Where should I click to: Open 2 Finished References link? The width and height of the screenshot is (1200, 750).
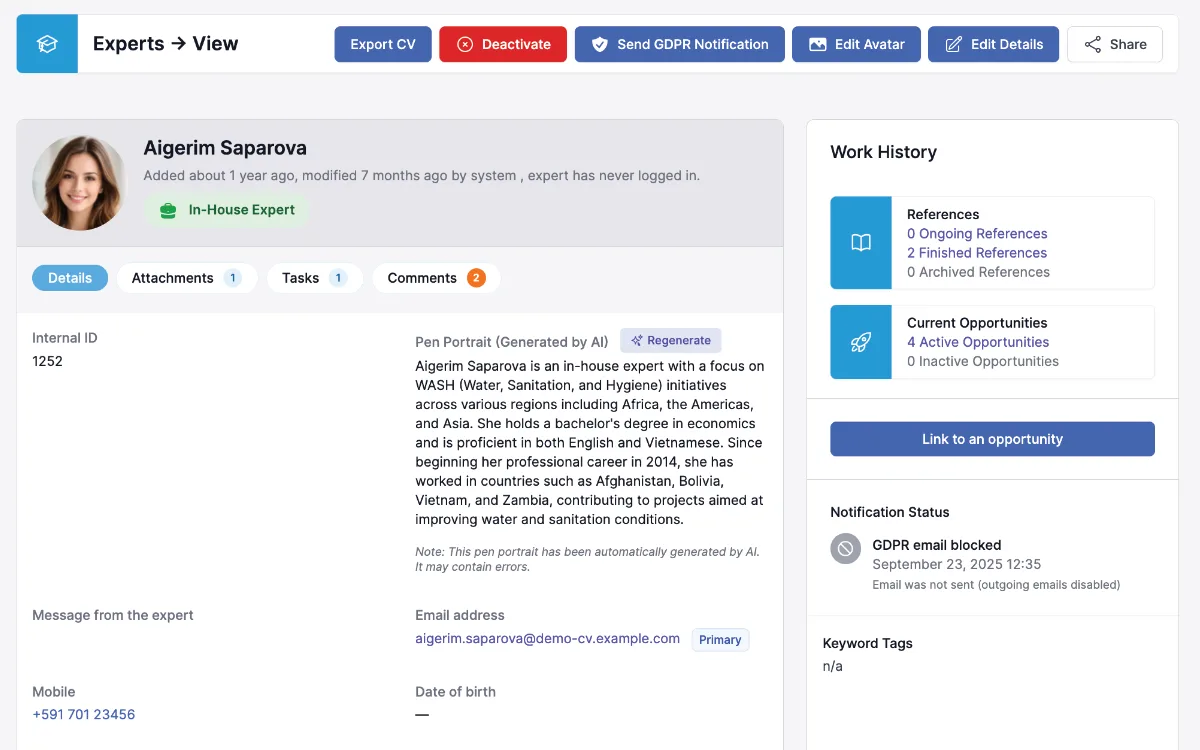(x=977, y=253)
